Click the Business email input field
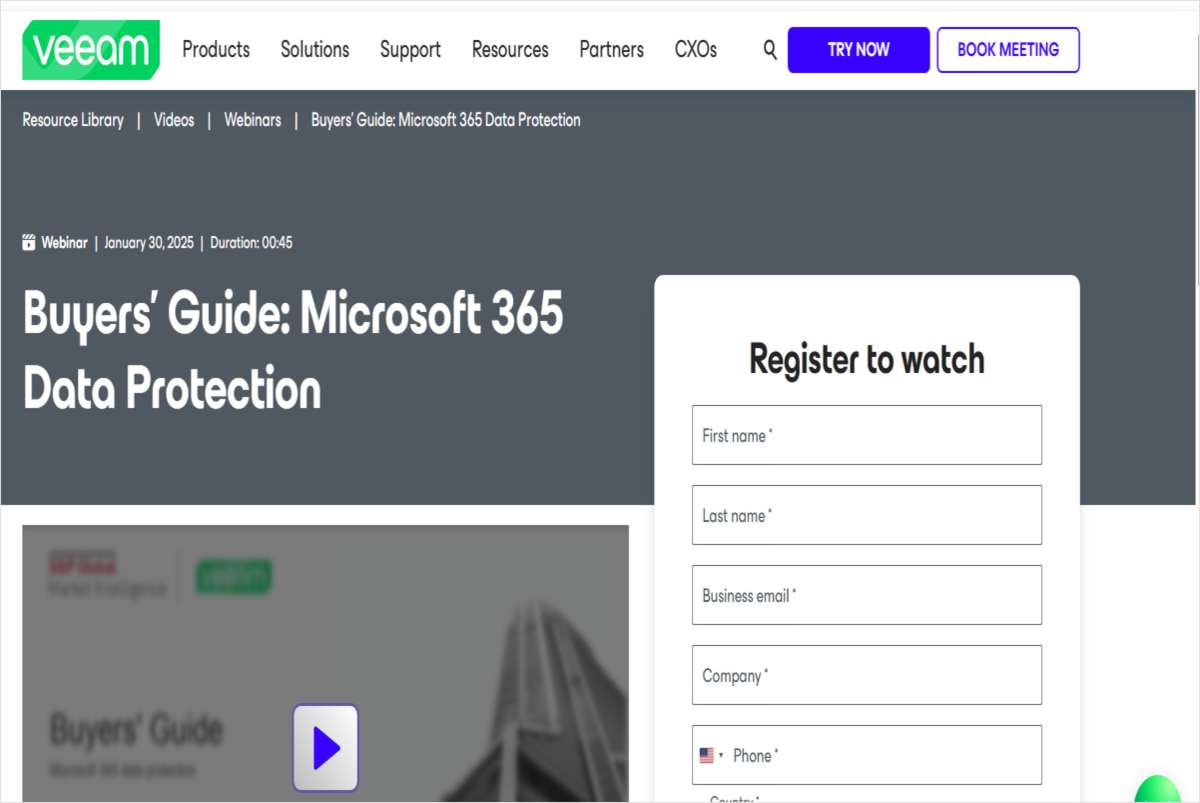 coord(866,595)
